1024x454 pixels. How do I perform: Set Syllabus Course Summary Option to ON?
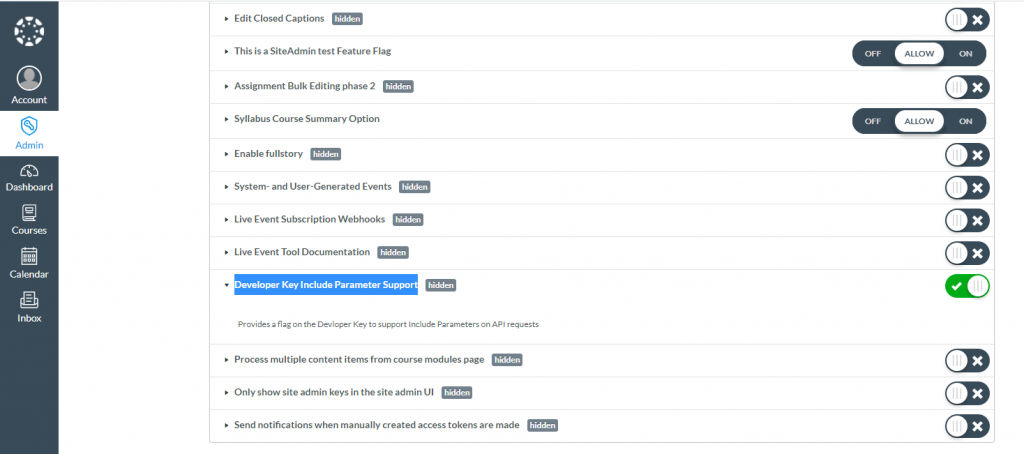(965, 121)
